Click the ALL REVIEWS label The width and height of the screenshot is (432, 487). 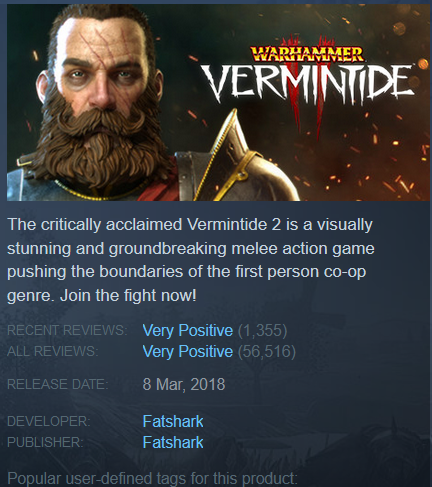coord(53,351)
